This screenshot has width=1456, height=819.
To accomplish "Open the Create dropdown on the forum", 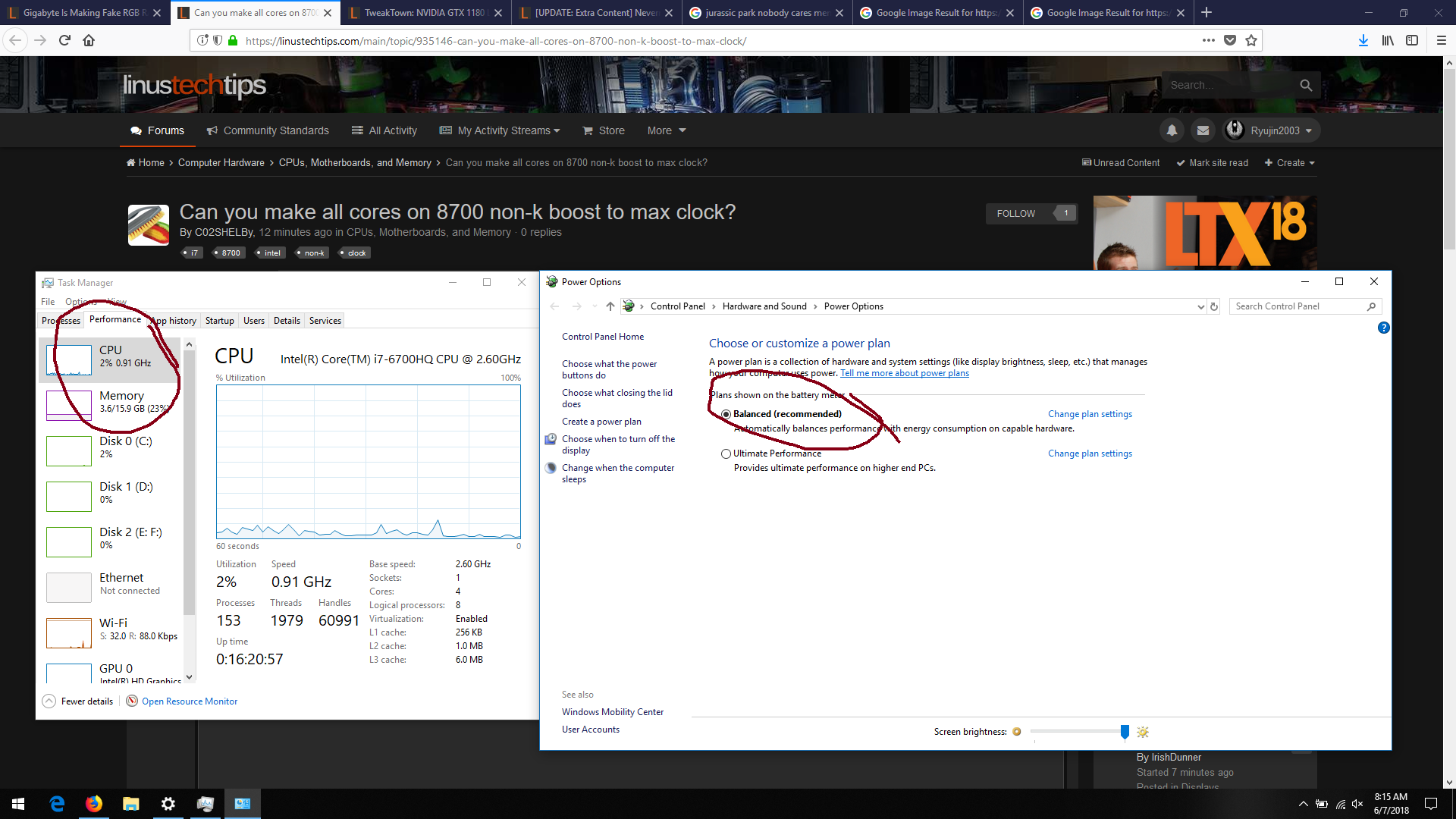I will pos(1289,163).
